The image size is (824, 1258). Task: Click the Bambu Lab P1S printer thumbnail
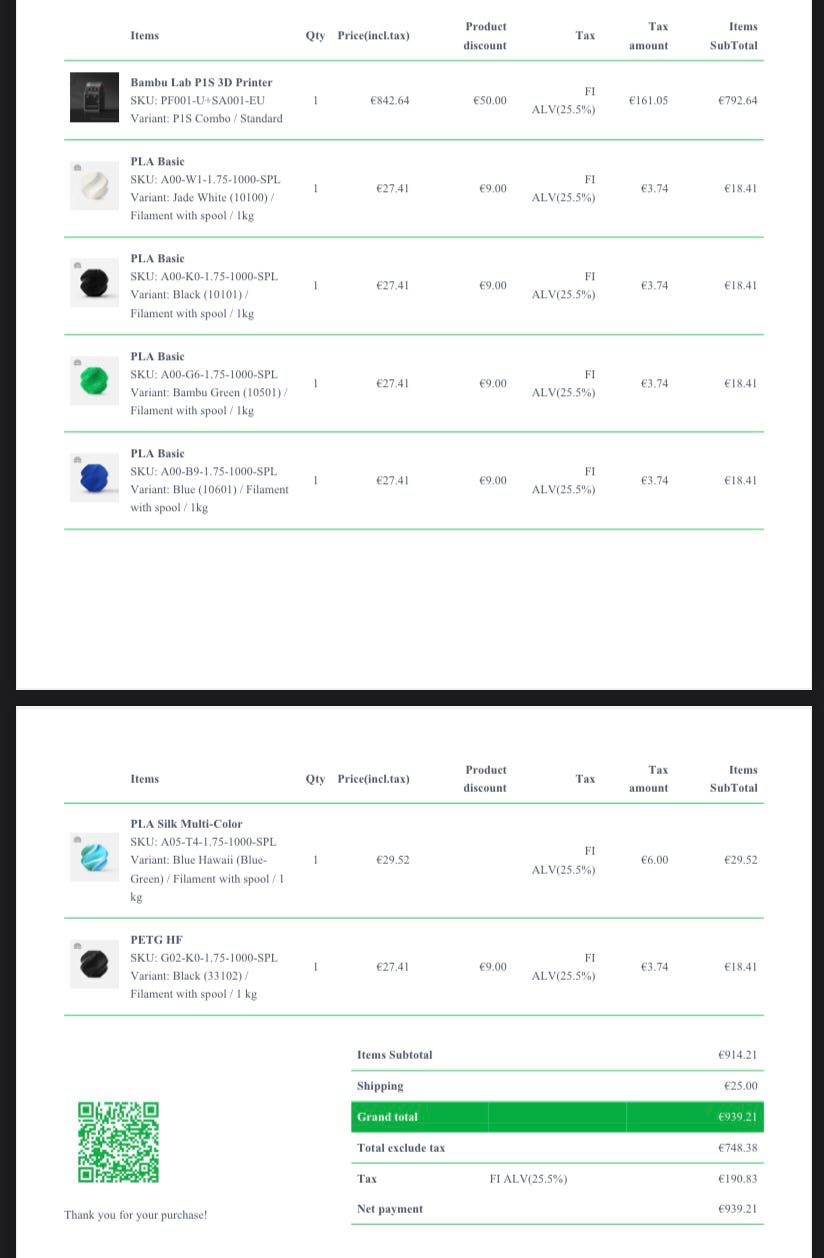[x=94, y=98]
